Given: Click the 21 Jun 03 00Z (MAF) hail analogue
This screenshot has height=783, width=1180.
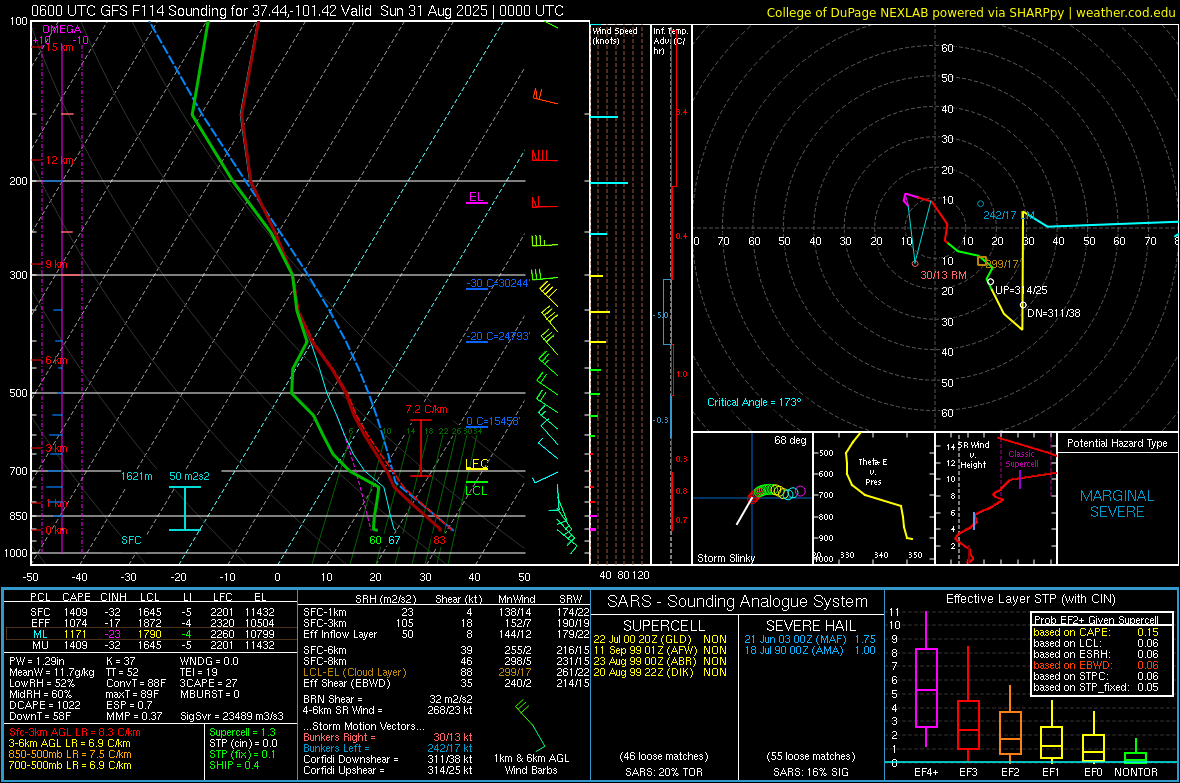Looking at the screenshot, I should [x=810, y=639].
